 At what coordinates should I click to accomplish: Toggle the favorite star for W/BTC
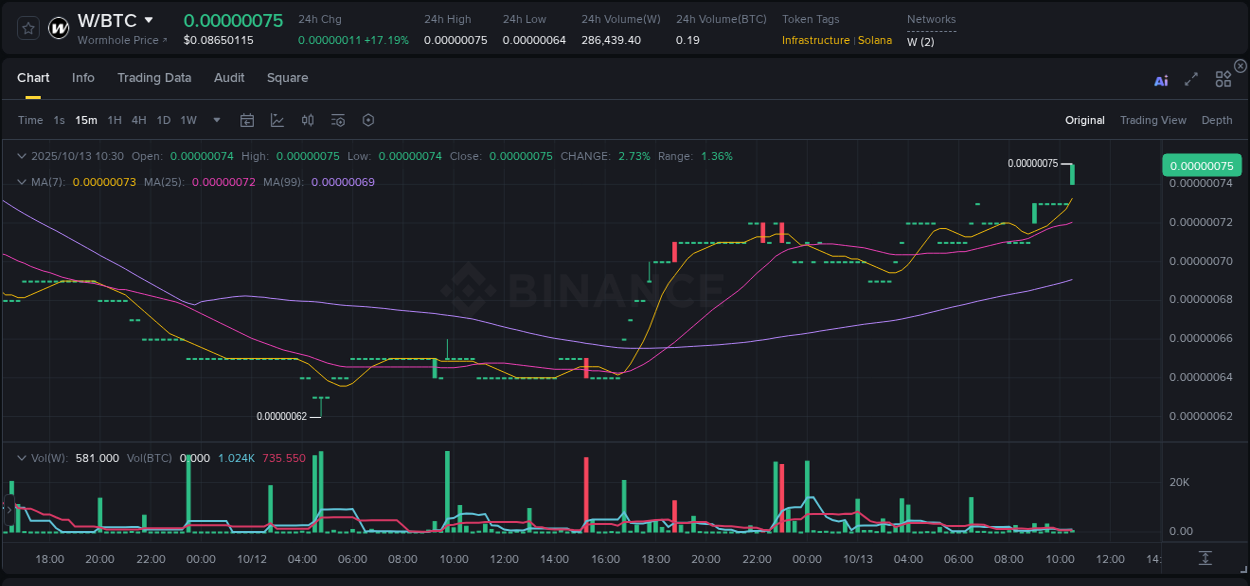(27, 28)
